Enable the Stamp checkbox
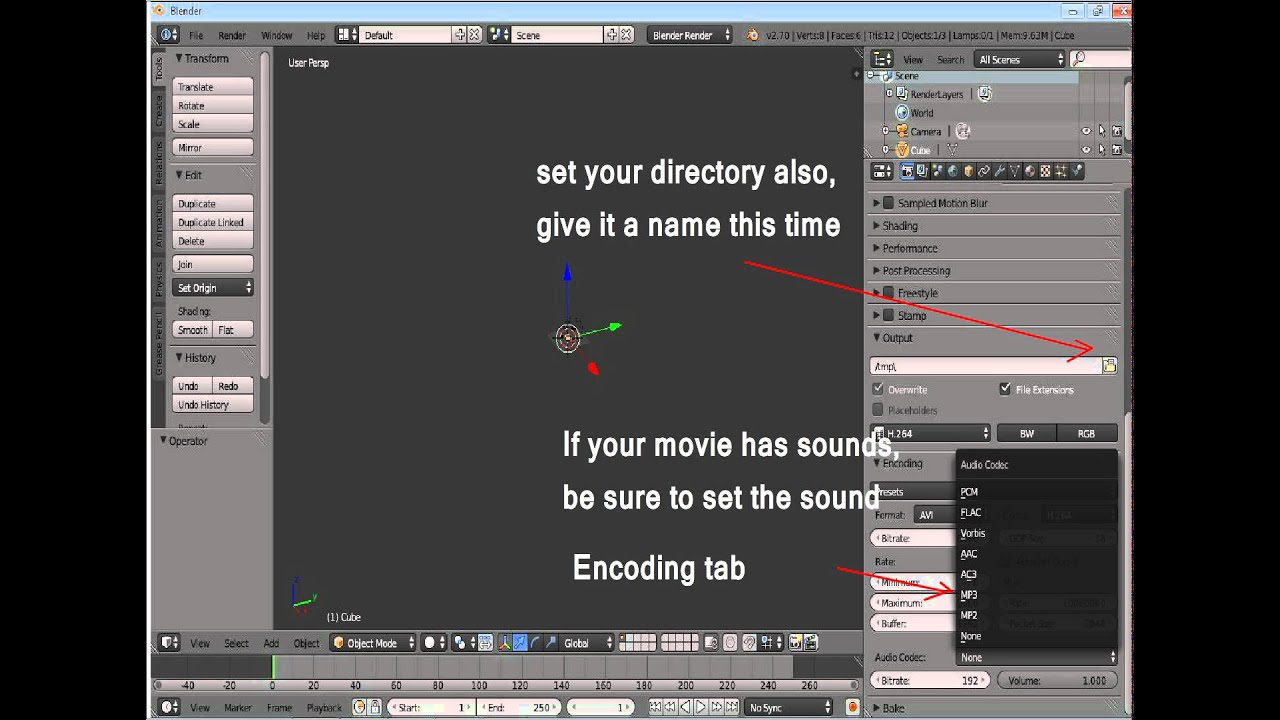Viewport: 1280px width, 720px height. (x=888, y=315)
